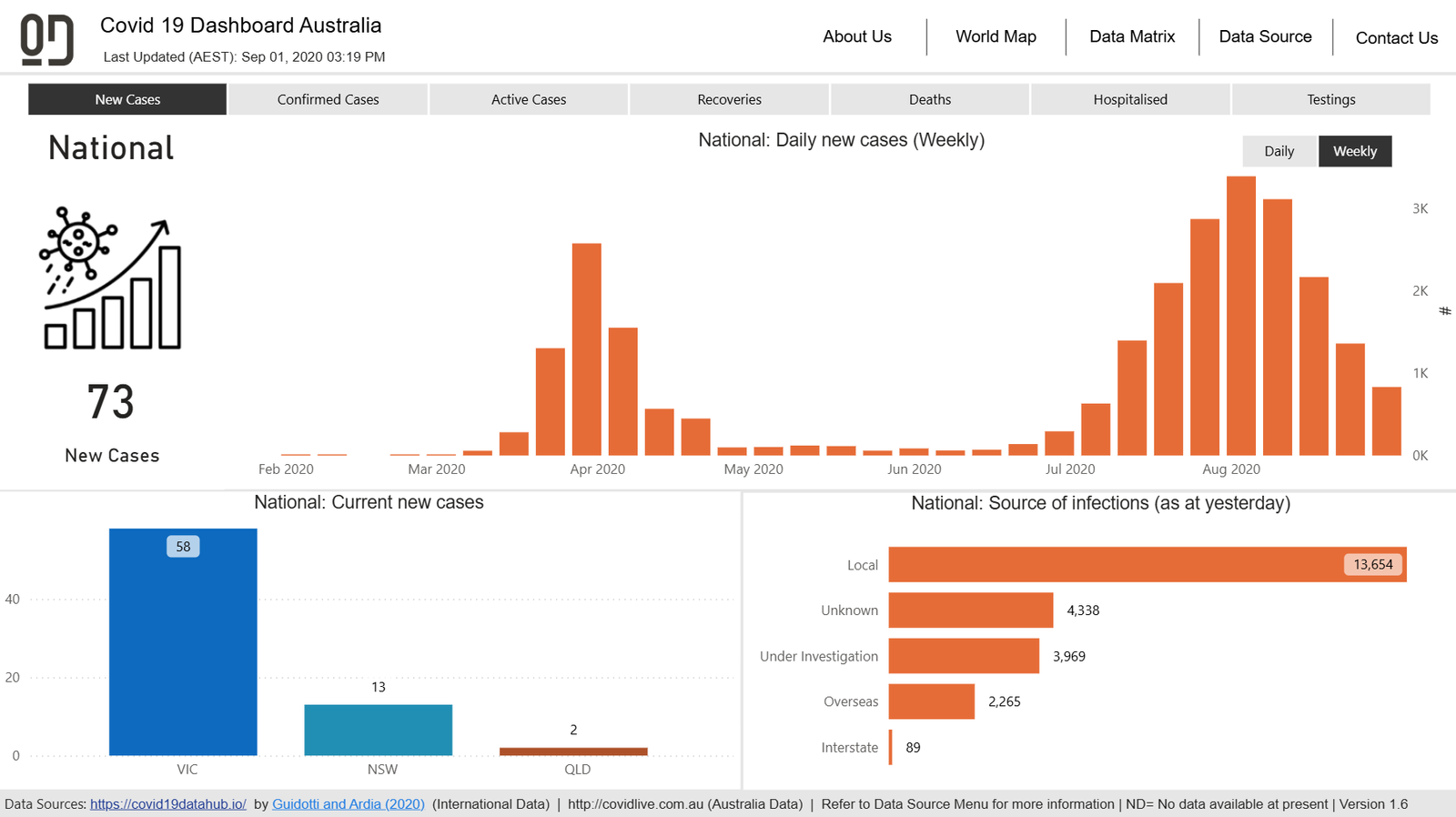Navigate to World Map
The height and width of the screenshot is (817, 1456).
(x=996, y=36)
